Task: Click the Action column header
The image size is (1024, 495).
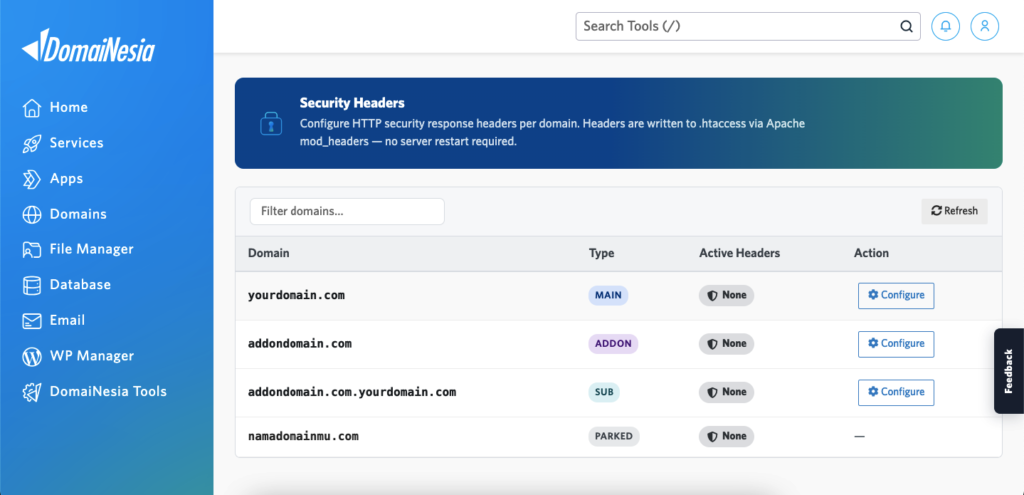Action: click(x=871, y=253)
